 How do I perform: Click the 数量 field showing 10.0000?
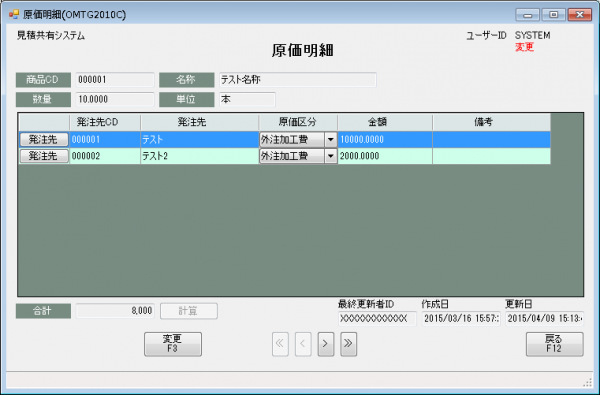click(115, 100)
